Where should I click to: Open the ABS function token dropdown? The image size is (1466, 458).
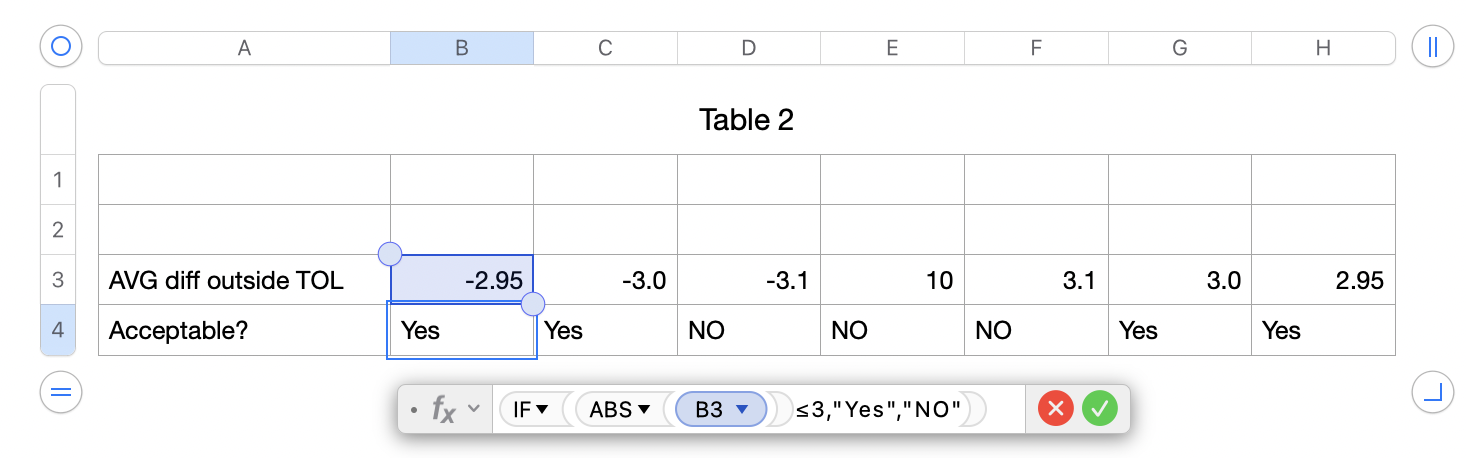(644, 409)
